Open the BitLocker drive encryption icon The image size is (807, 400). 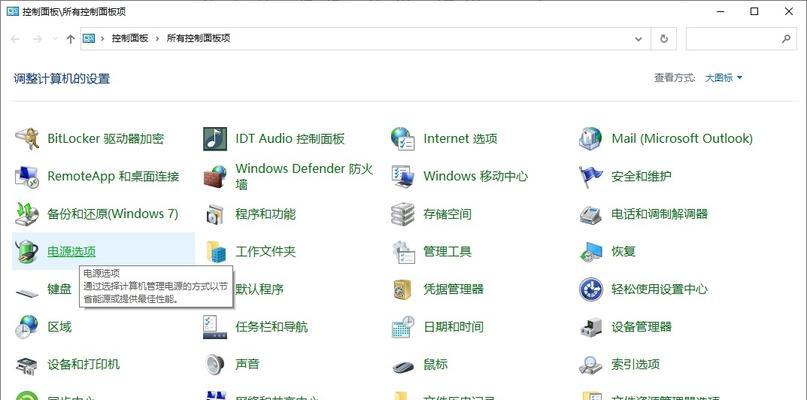click(27, 138)
